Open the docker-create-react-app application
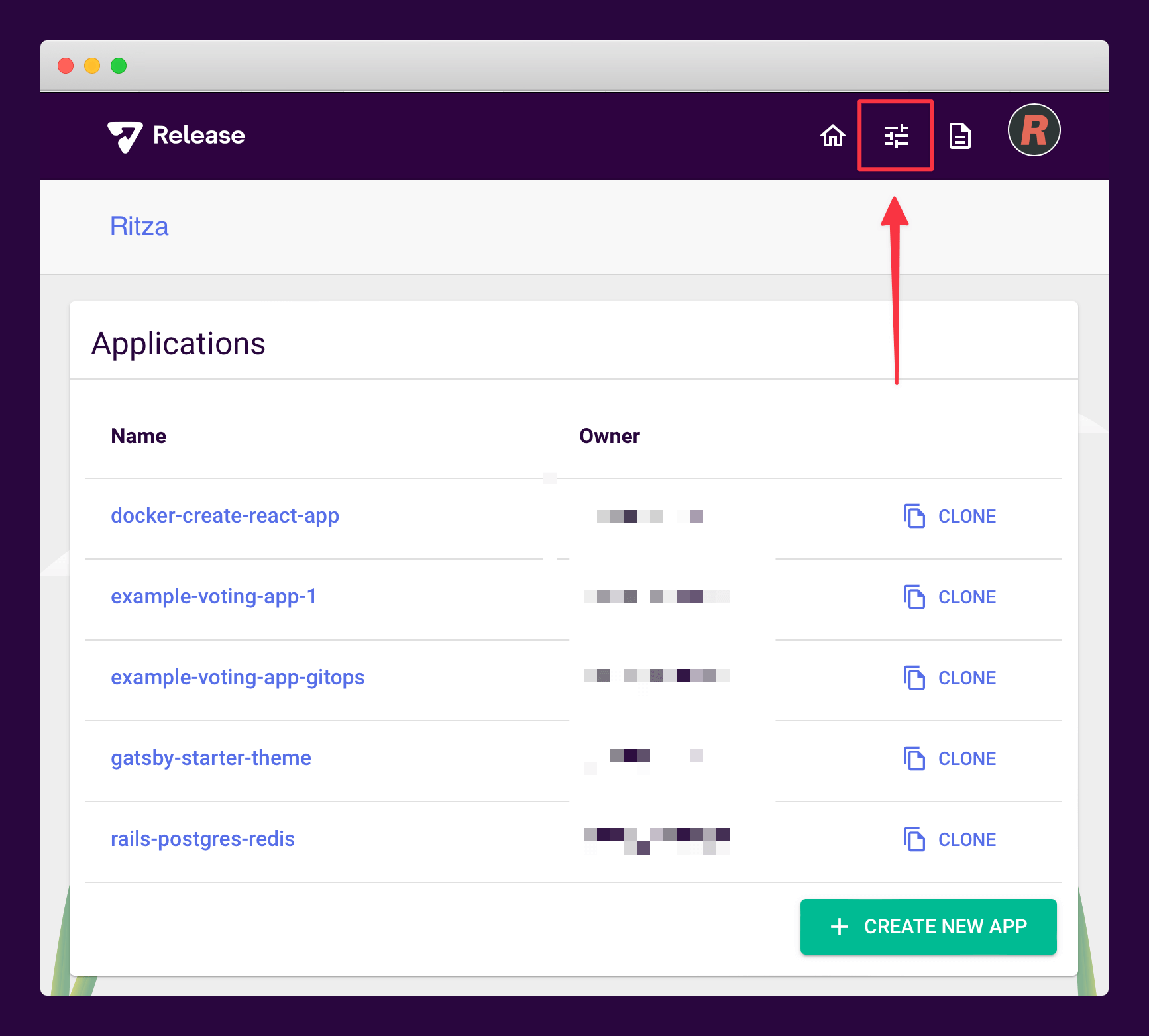1149x1036 pixels. coord(225,515)
